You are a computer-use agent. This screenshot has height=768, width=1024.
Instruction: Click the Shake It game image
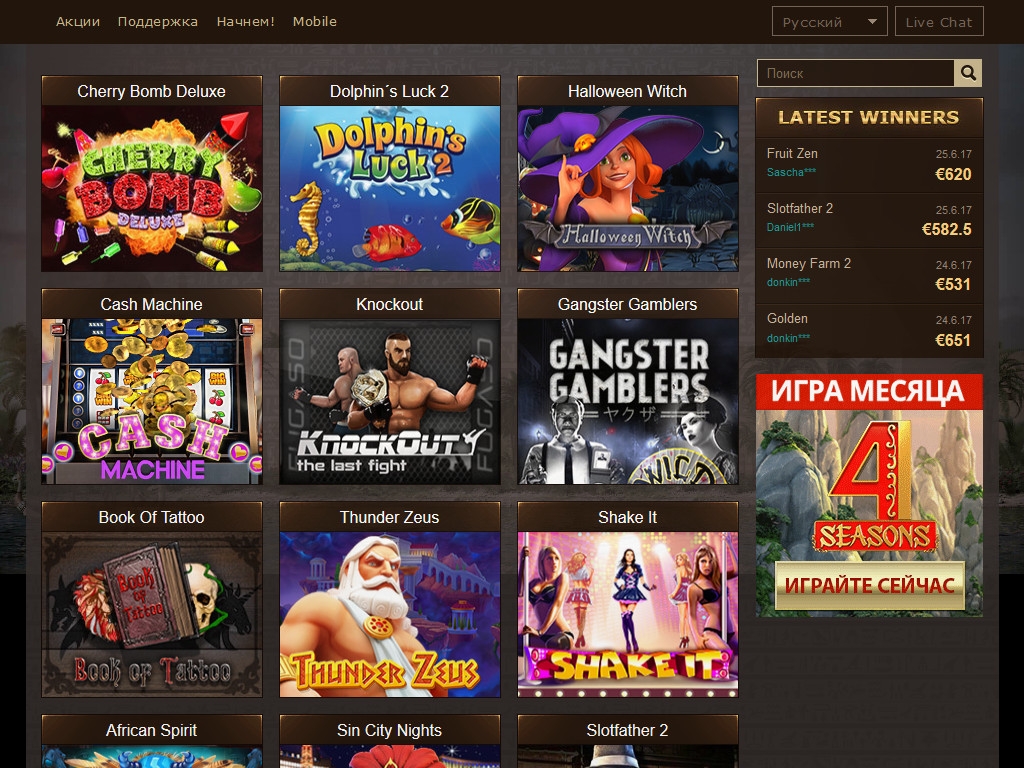coord(628,614)
